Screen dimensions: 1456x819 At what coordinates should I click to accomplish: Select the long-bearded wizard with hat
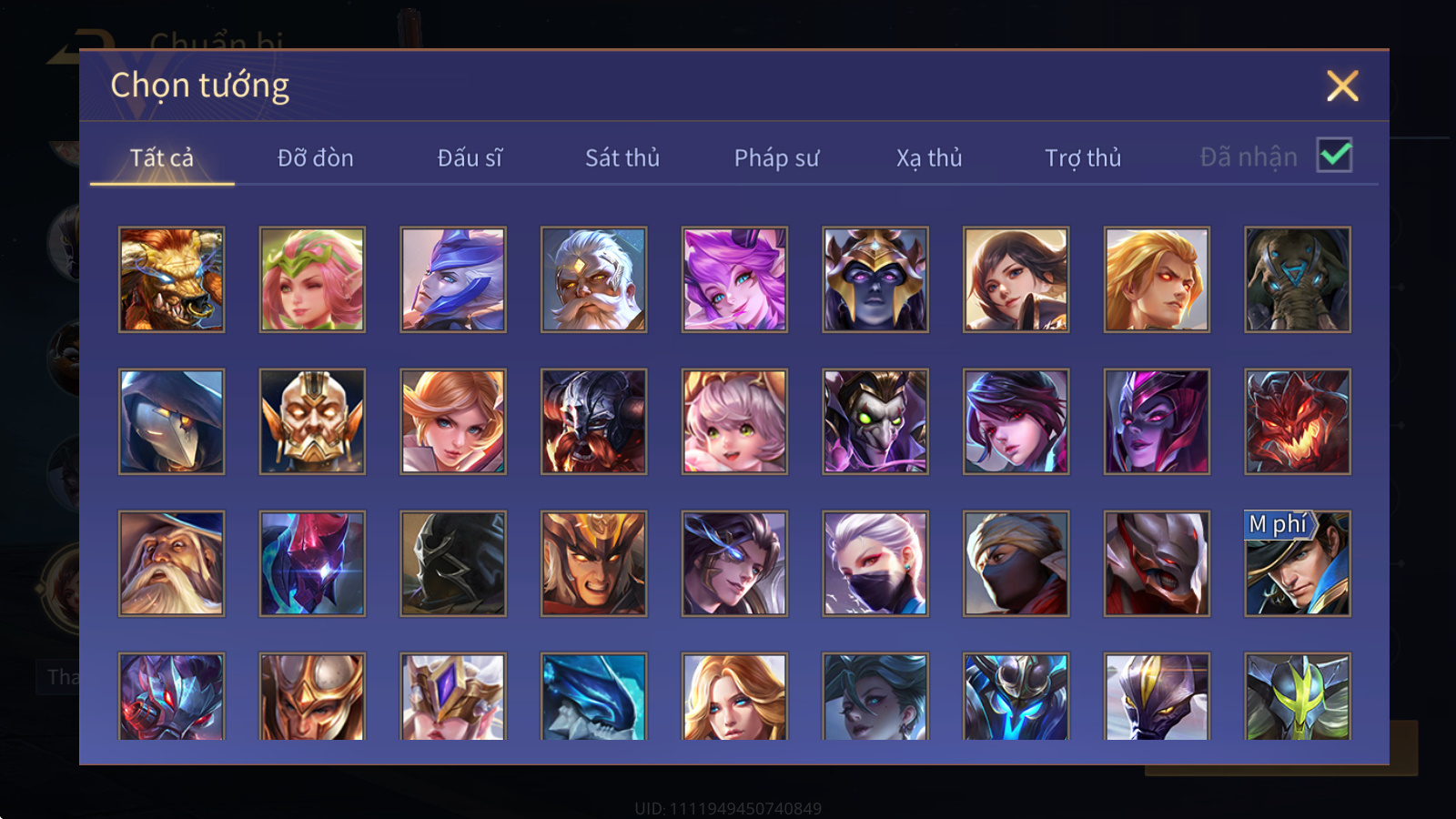[171, 563]
